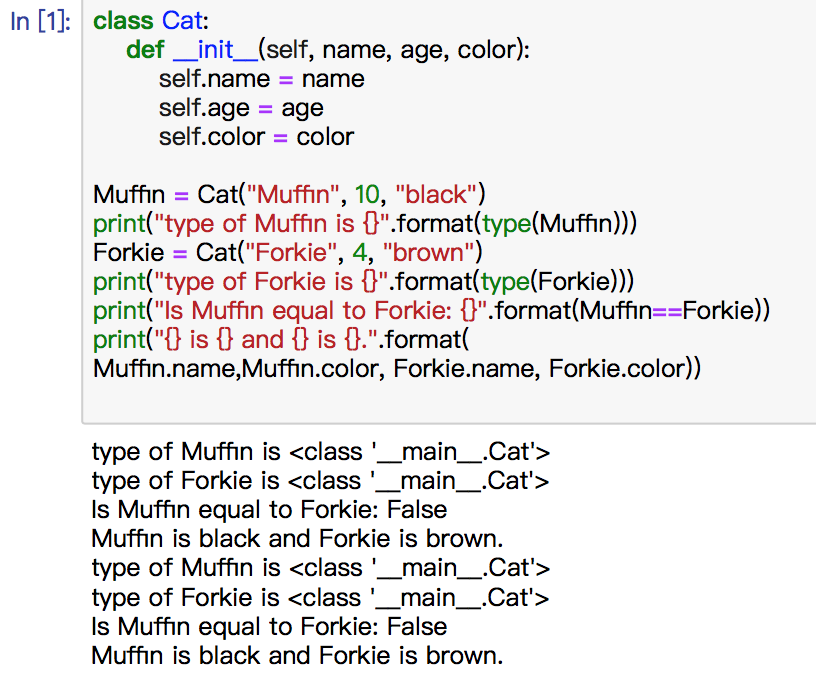Click the Muffin = Cat(...) assignment line
Screen dimensions: 816x674
click(x=289, y=195)
